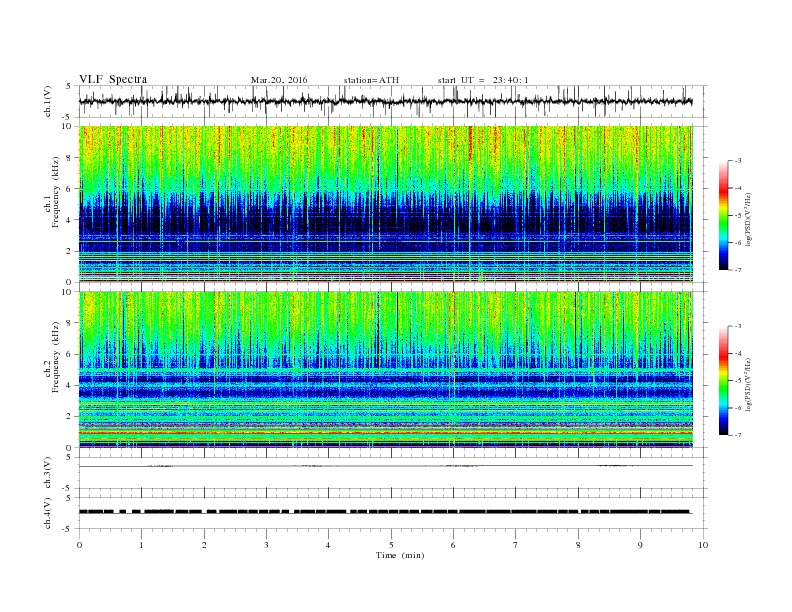This screenshot has height=612, width=792.
Task: Click the "Time (min)" axis title
Action: (x=400, y=555)
